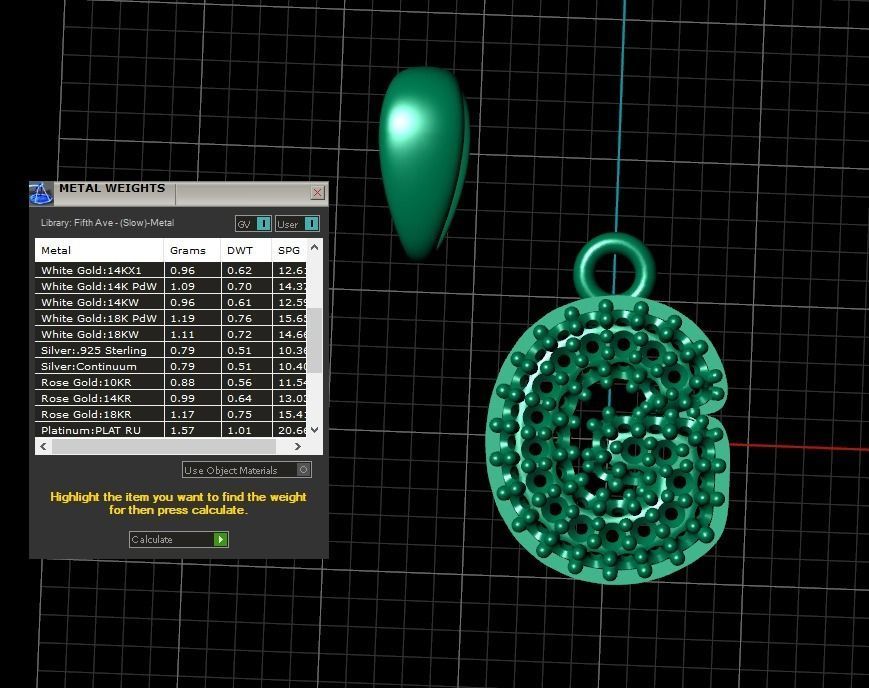Select the White Gold:14KX1 row
Viewport: 869px width, 688px height.
(171, 271)
